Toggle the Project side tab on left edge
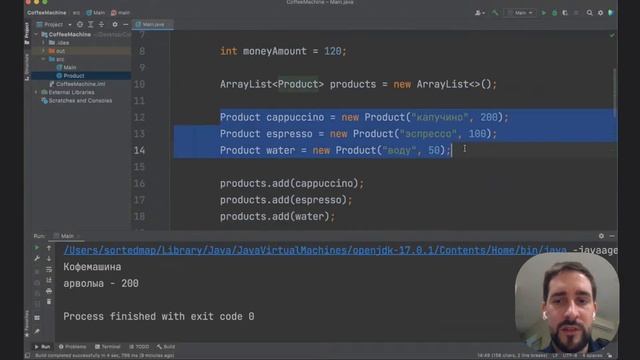 27,33
